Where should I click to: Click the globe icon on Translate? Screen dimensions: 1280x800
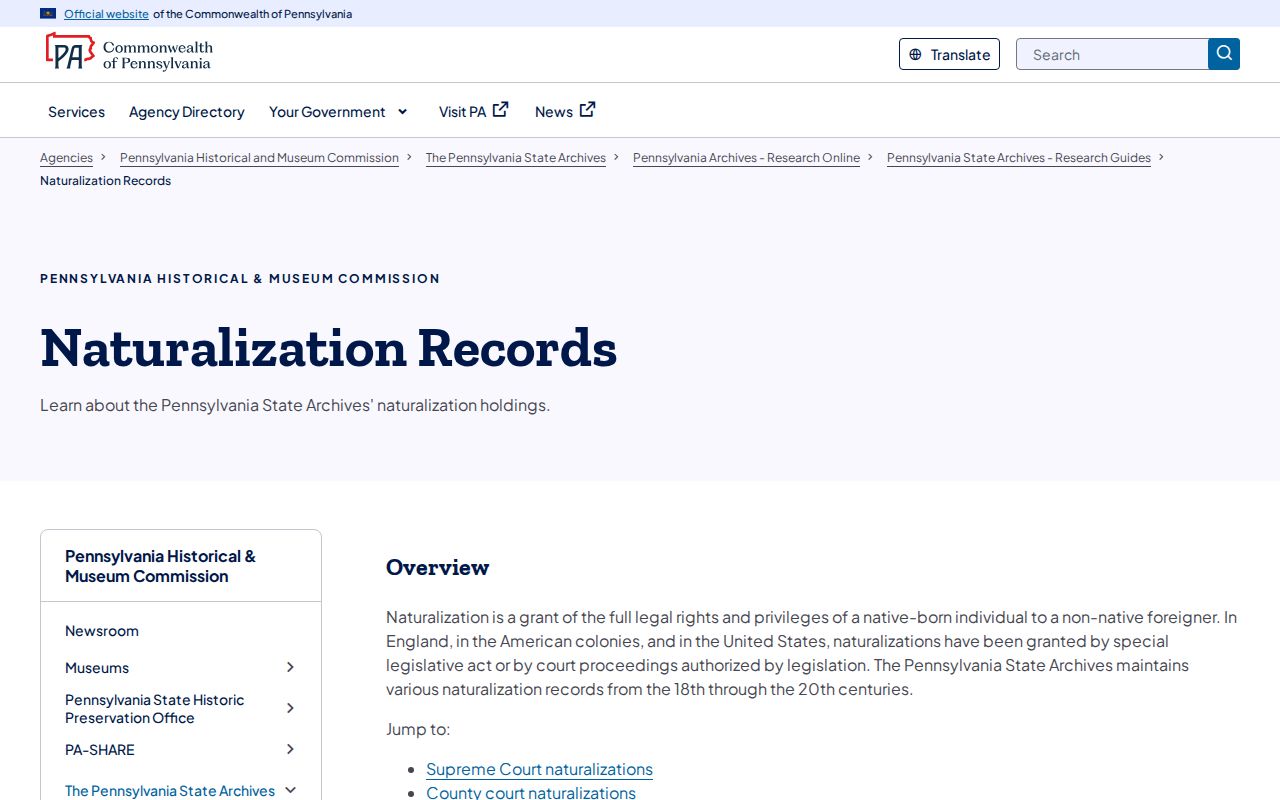tap(915, 55)
